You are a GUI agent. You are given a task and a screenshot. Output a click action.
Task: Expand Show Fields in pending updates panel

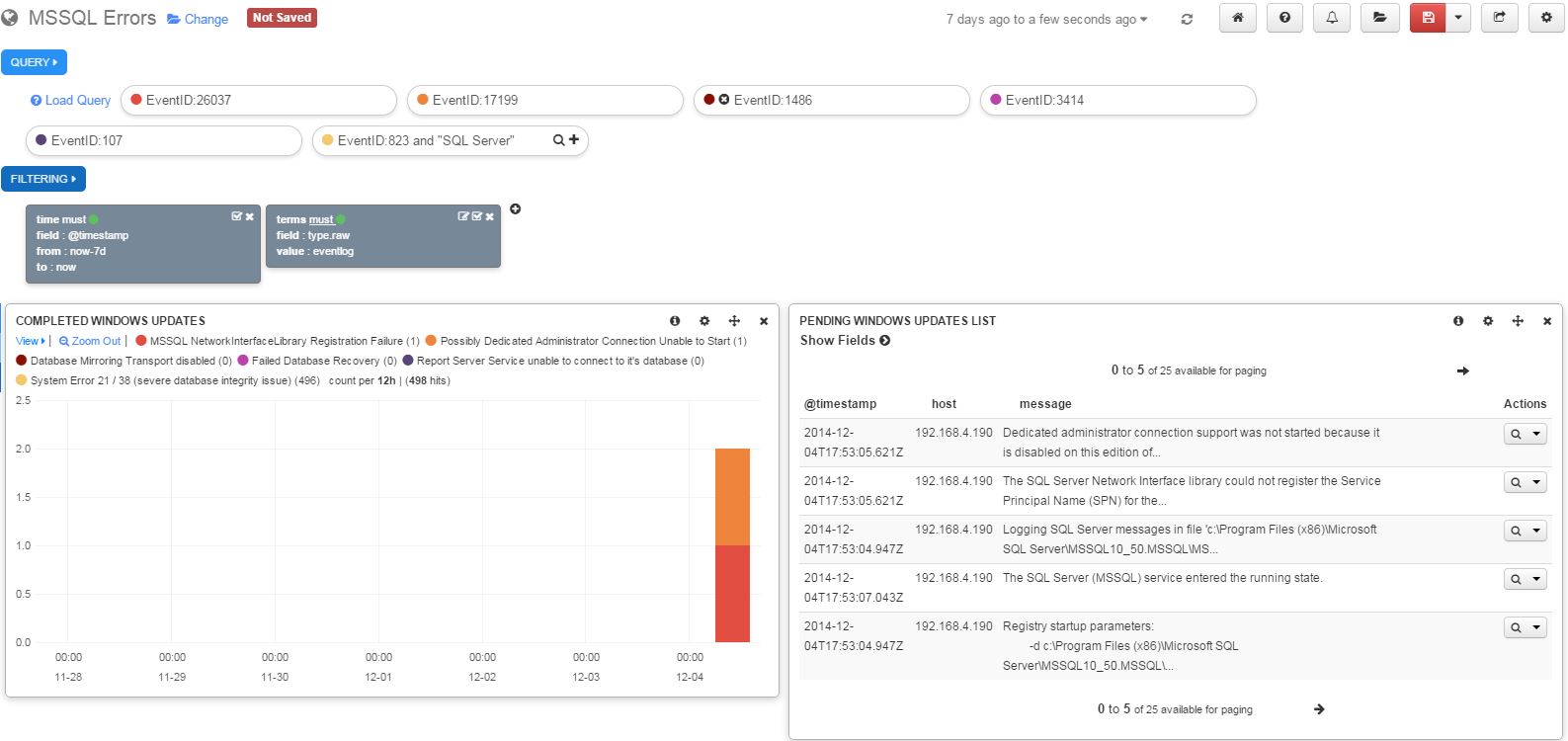(x=845, y=340)
